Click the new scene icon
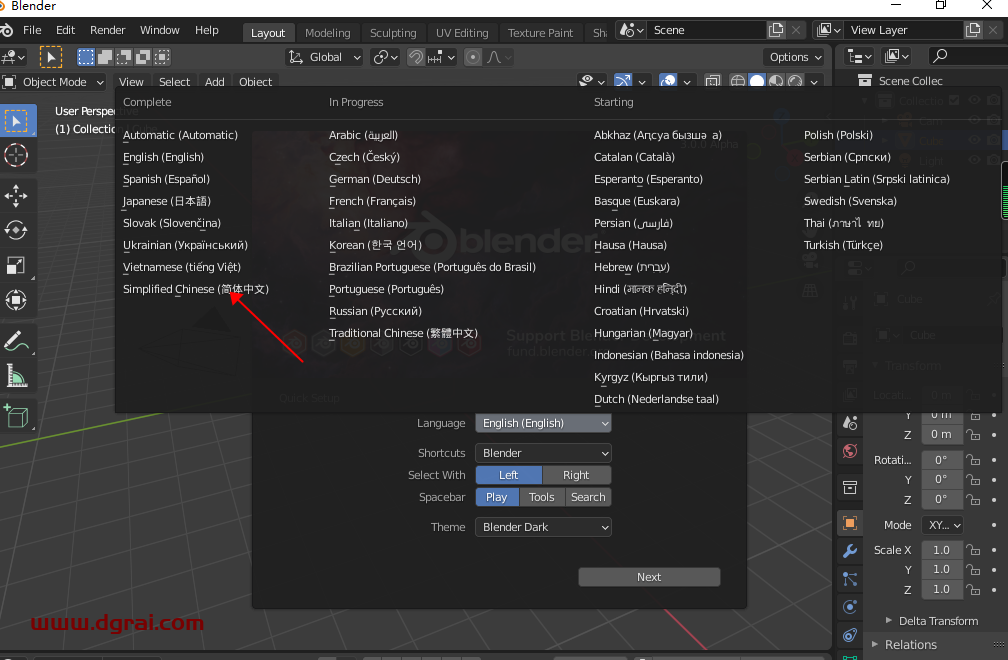Viewport: 1008px width, 660px height. pos(777,30)
